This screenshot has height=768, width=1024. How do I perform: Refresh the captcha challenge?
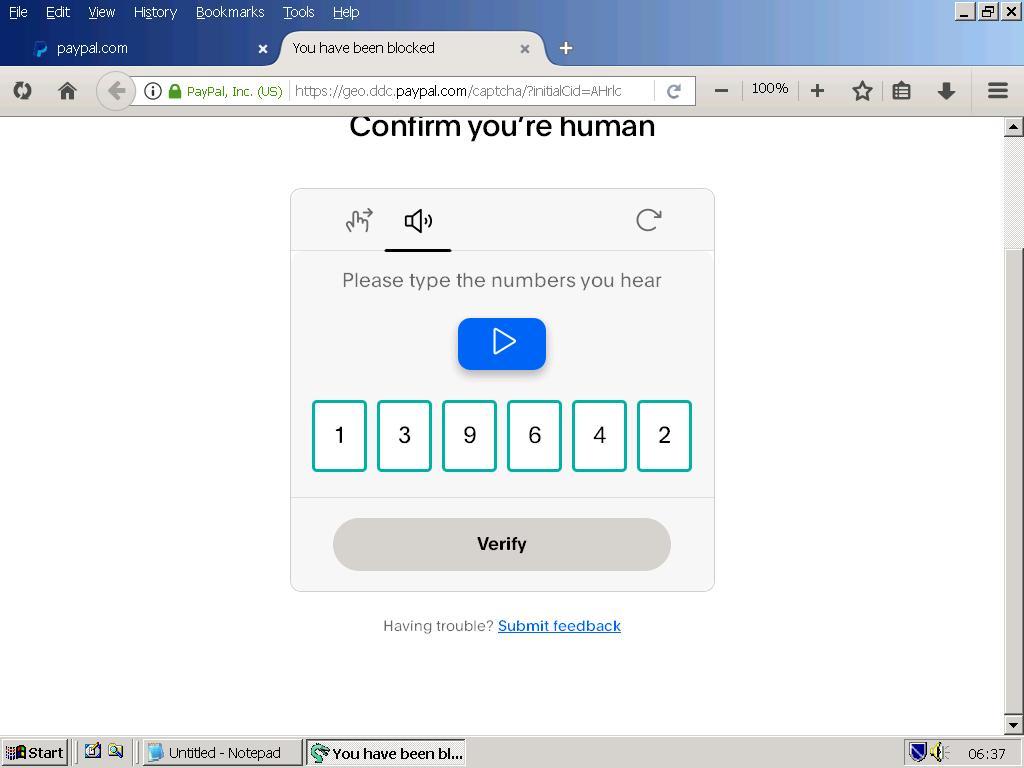coord(648,220)
